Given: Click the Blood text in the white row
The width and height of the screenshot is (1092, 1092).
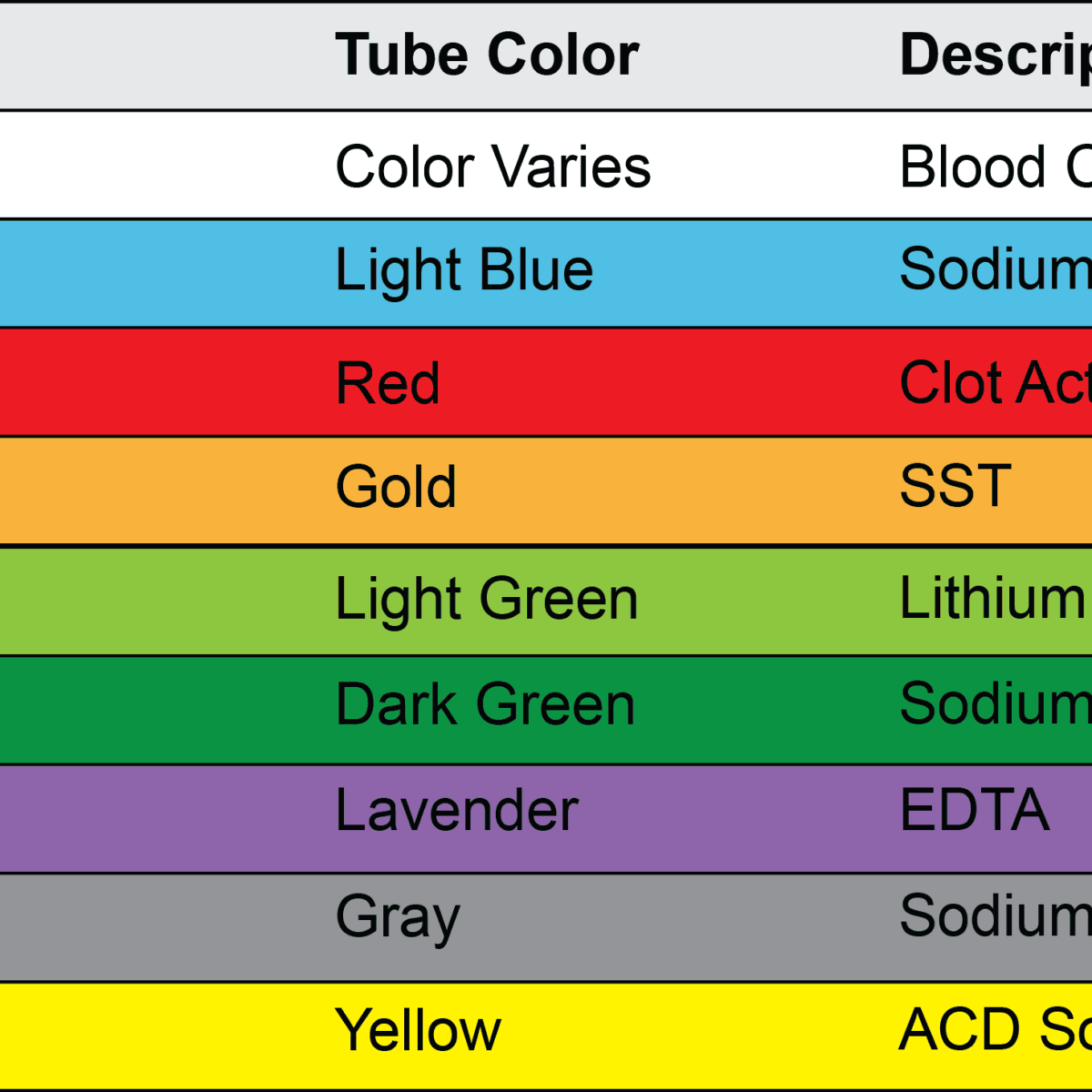Looking at the screenshot, I should (x=972, y=167).
